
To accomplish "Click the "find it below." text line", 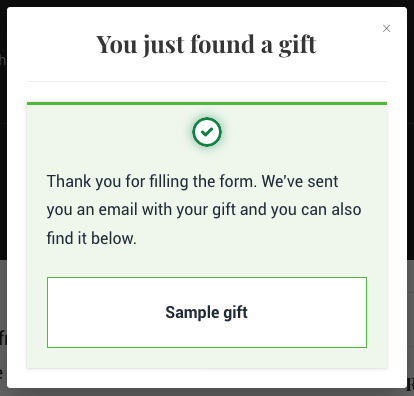I will 92,238.
